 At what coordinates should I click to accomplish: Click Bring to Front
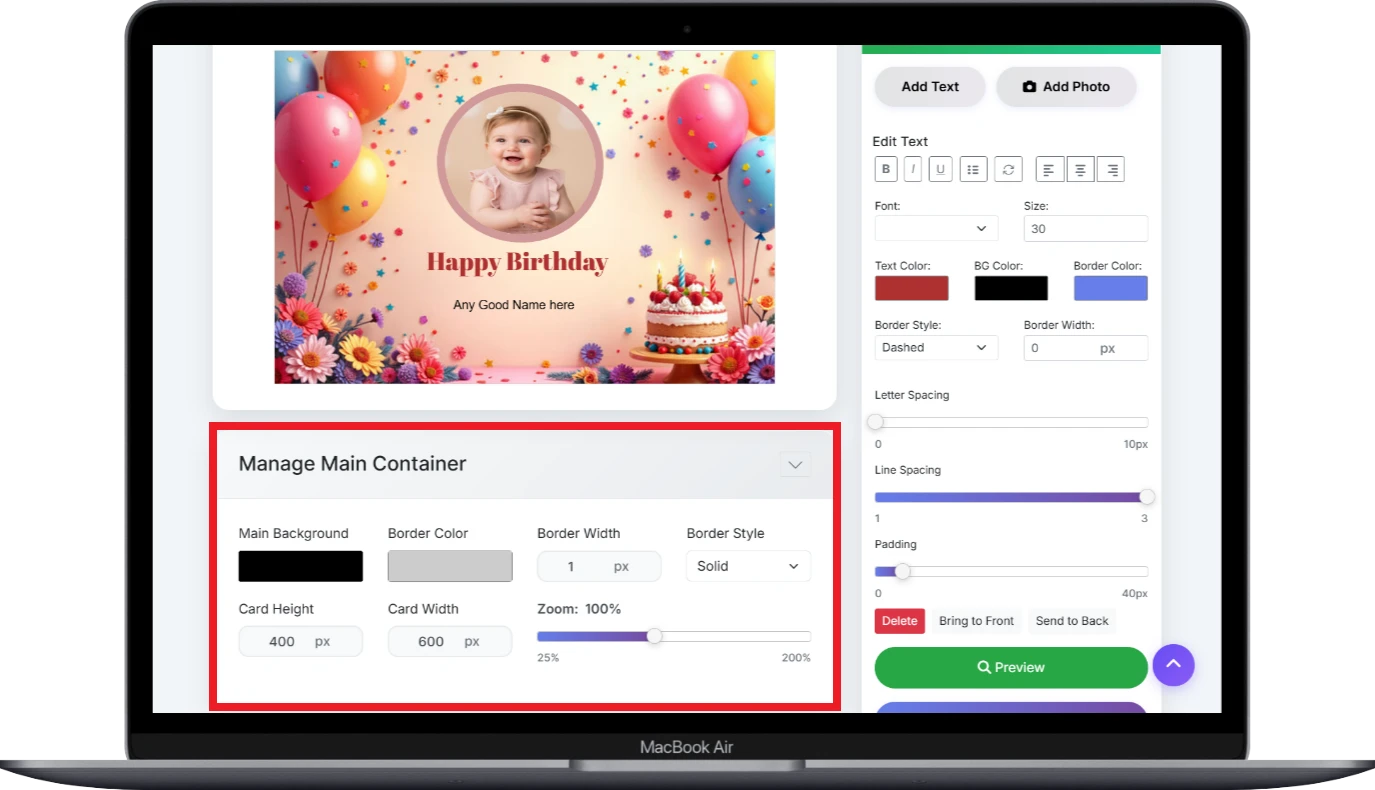click(x=976, y=621)
